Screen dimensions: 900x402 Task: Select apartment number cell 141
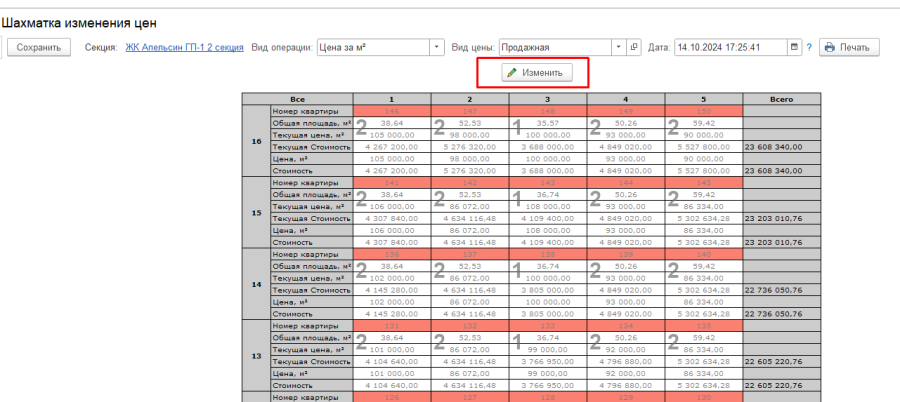click(x=392, y=183)
